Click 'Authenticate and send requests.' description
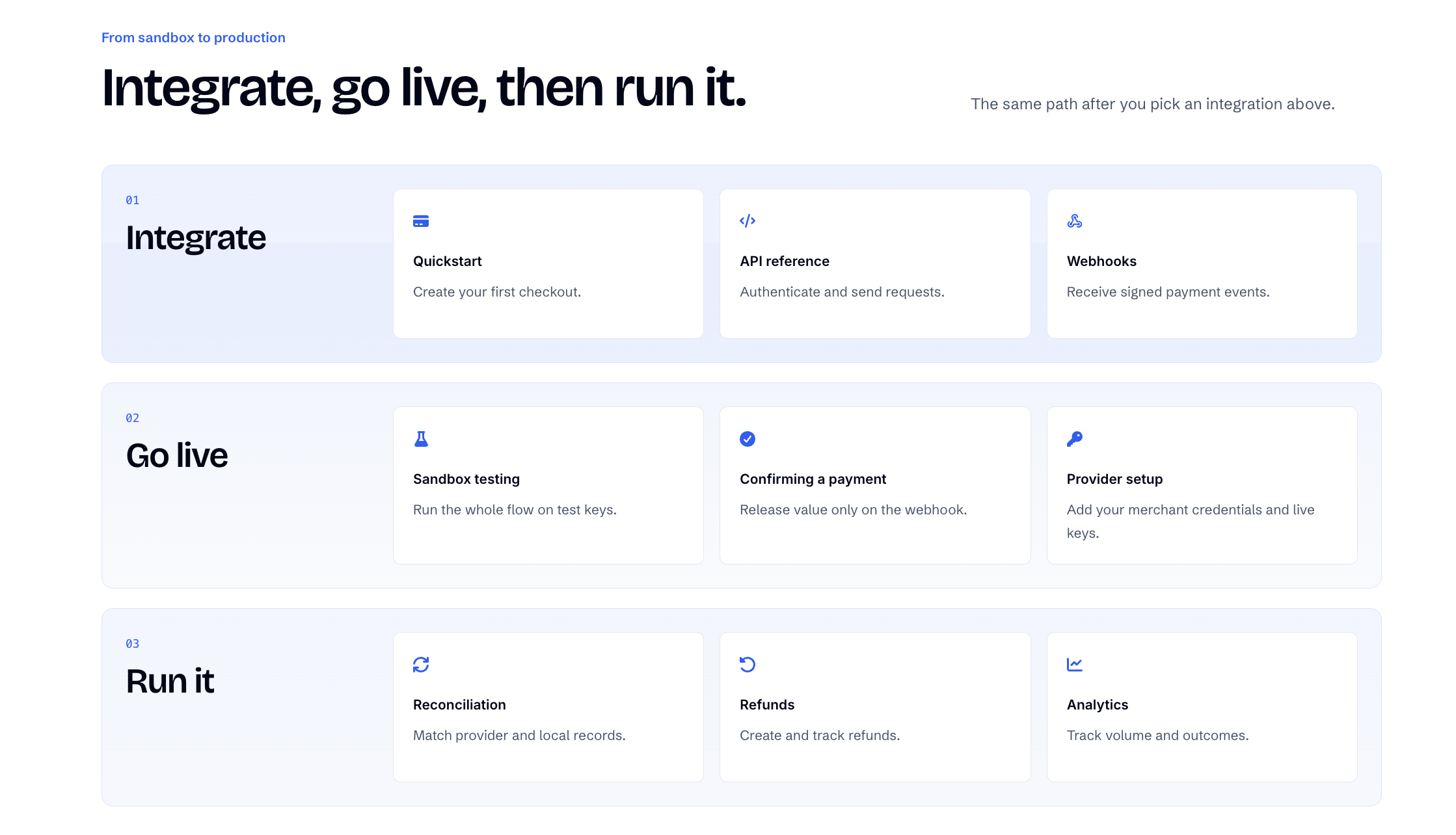The image size is (1456, 835). click(x=842, y=292)
